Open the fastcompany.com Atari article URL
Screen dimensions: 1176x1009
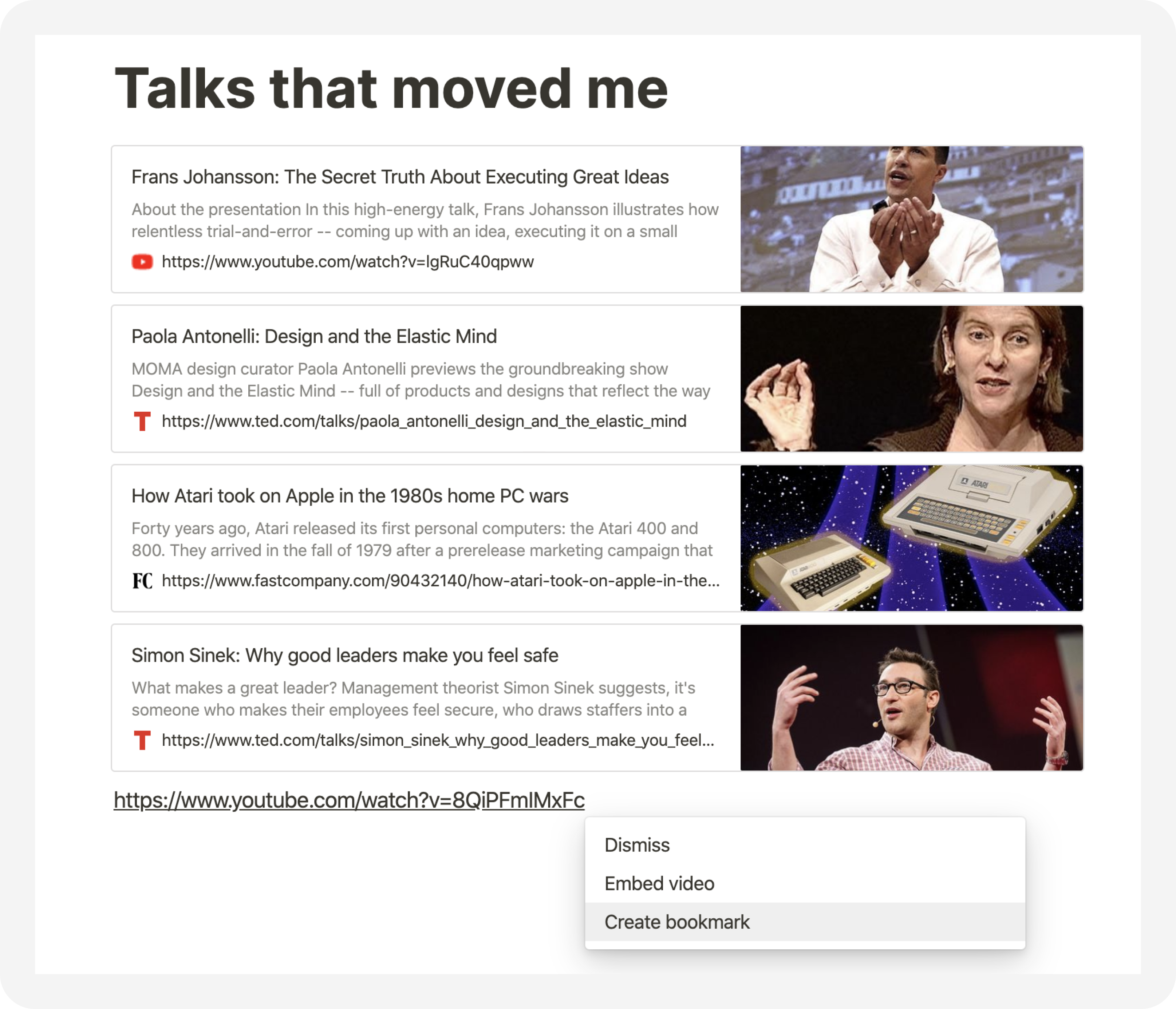point(441,581)
